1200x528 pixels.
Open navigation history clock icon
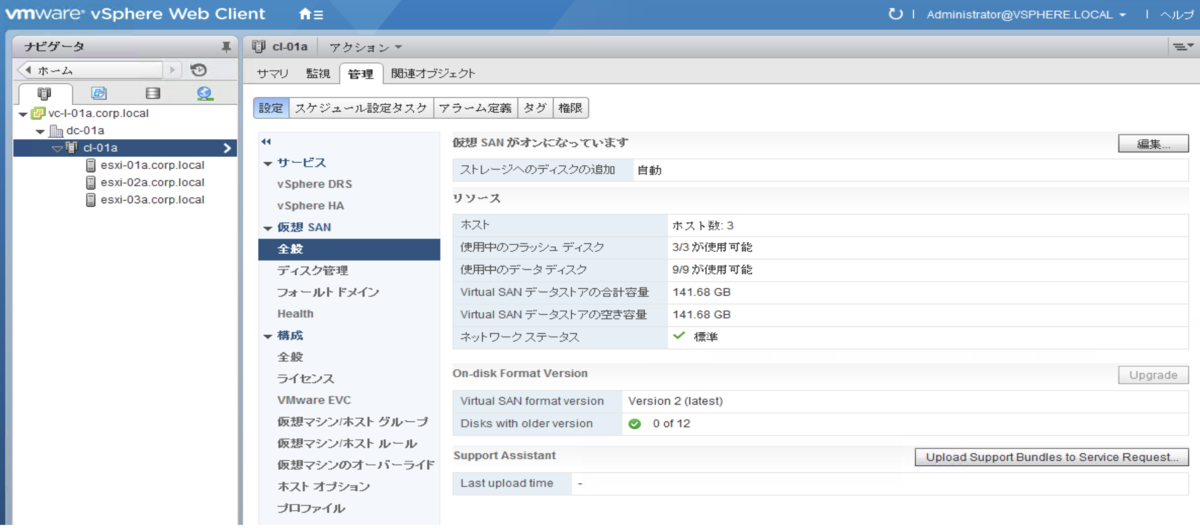point(199,70)
